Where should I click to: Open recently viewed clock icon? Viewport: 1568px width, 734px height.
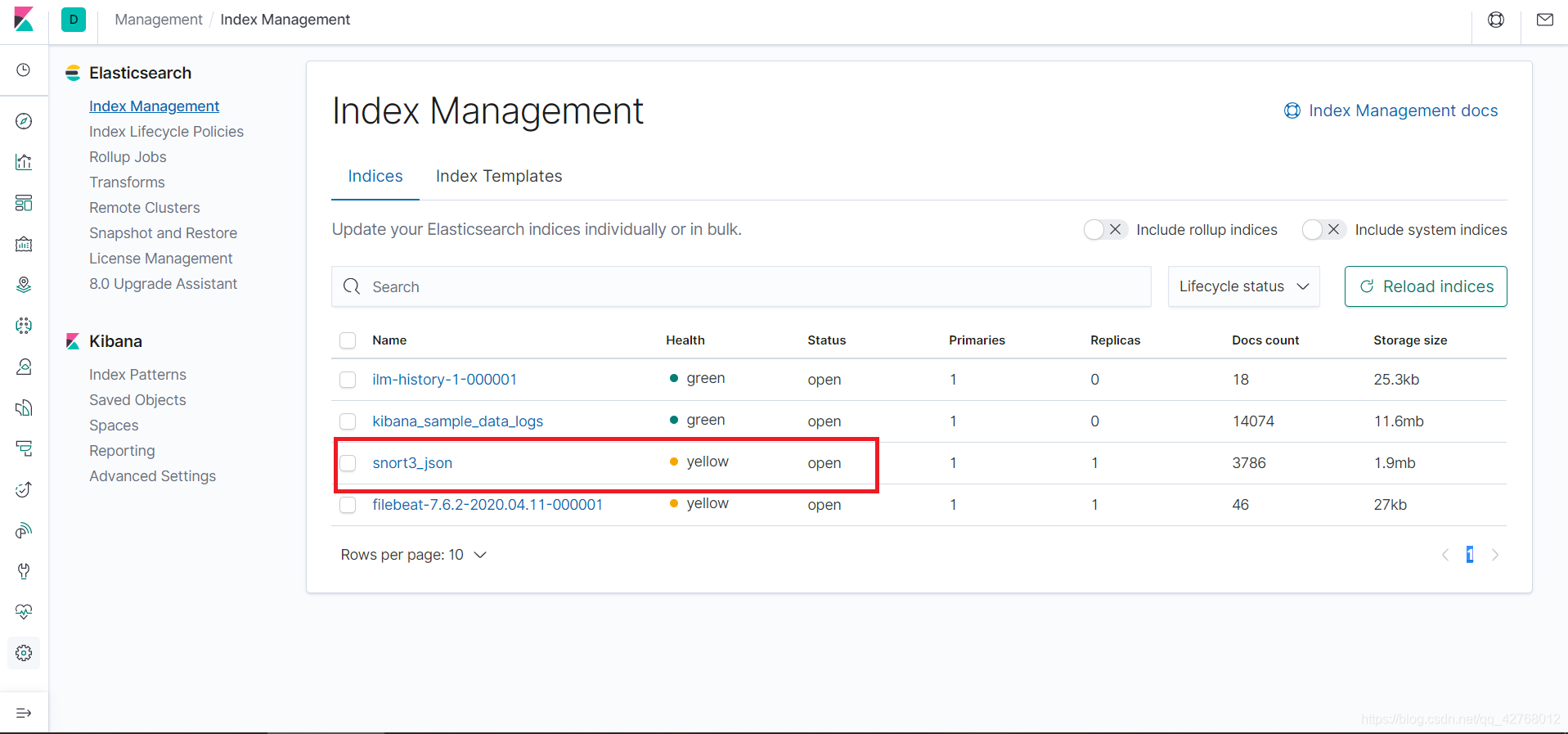coord(24,70)
